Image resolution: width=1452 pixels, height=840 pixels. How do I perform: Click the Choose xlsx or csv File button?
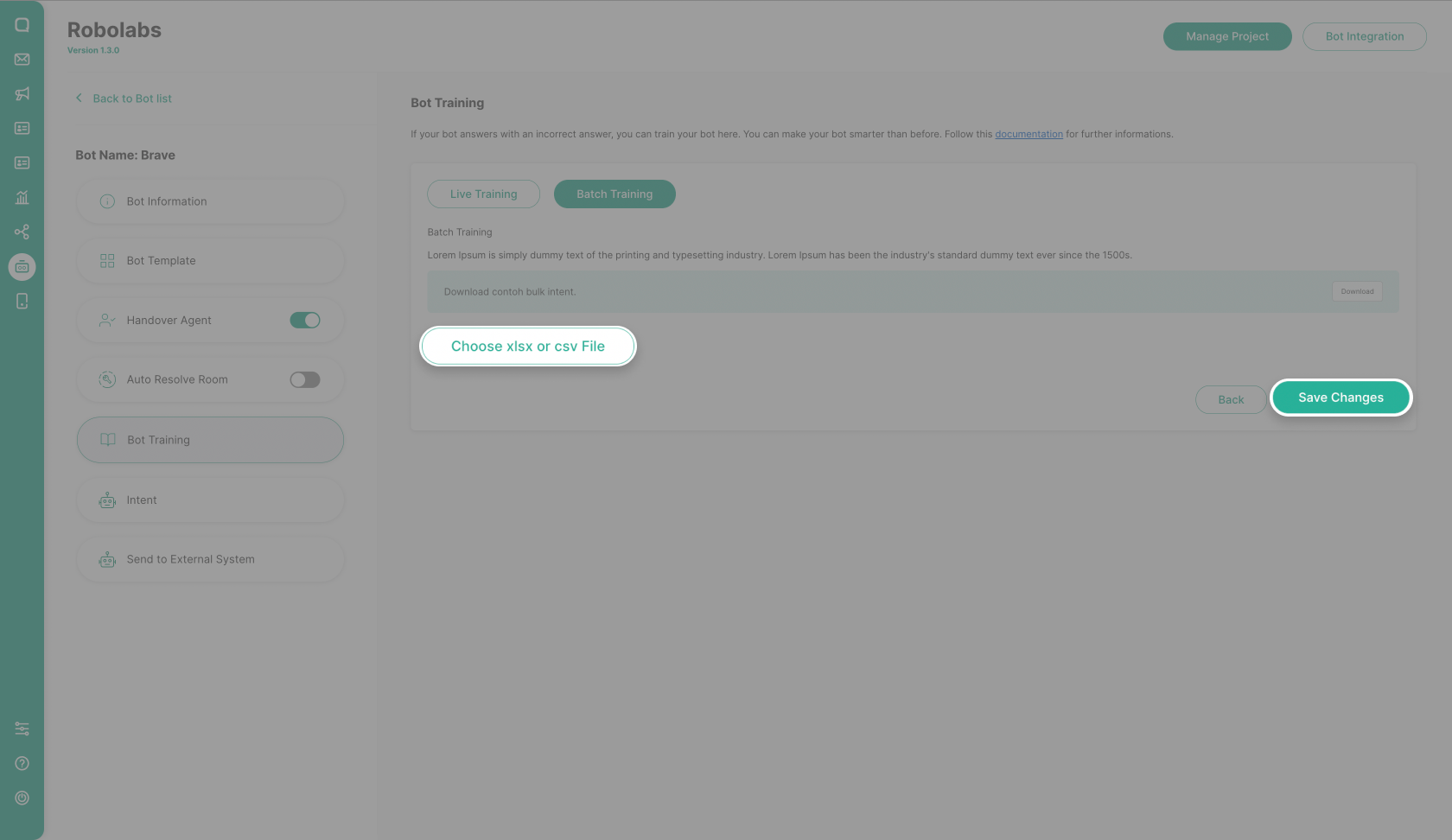coord(527,346)
